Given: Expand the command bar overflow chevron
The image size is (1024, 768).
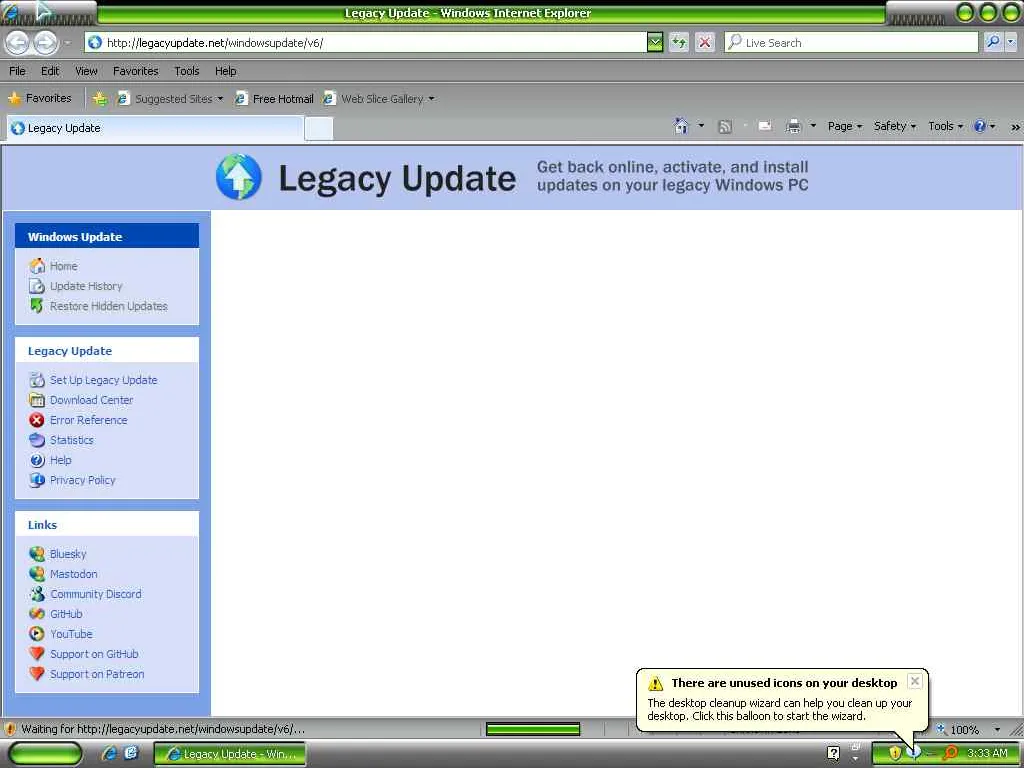Looking at the screenshot, I should (1015, 127).
